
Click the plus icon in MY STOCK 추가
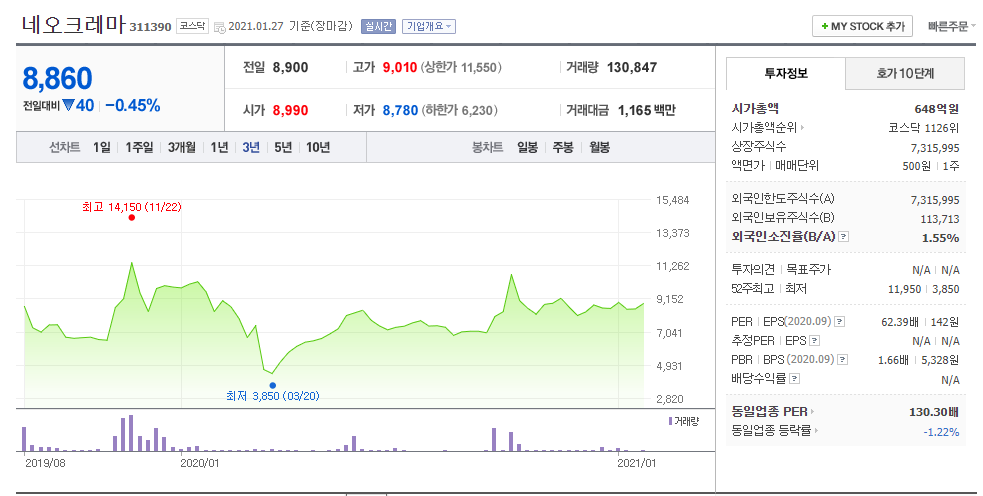pyautogui.click(x=825, y=26)
